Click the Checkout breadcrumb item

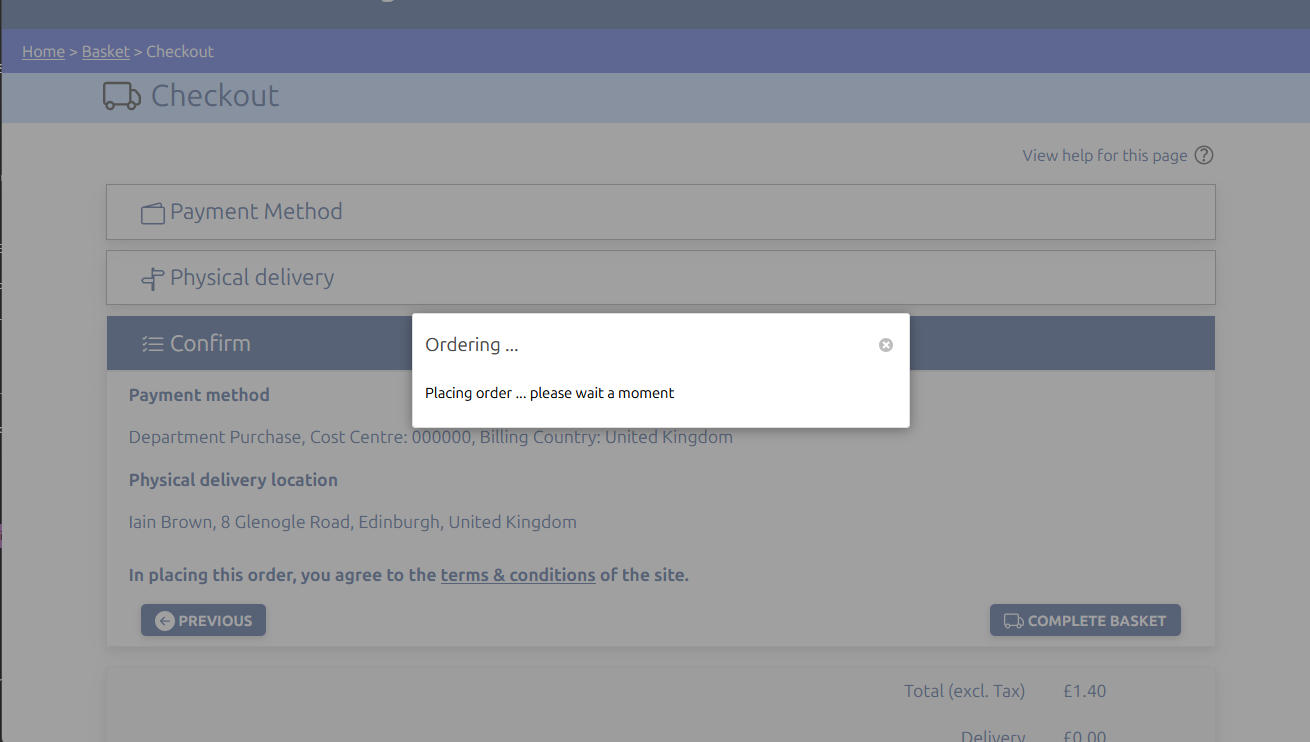180,52
